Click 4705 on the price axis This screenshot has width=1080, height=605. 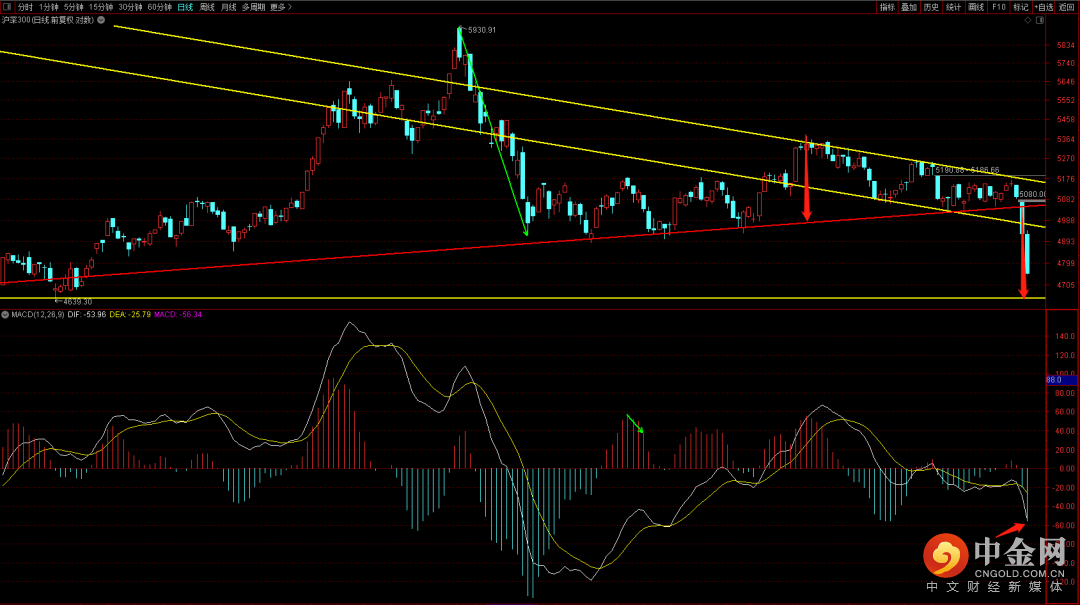pyautogui.click(x=1066, y=285)
